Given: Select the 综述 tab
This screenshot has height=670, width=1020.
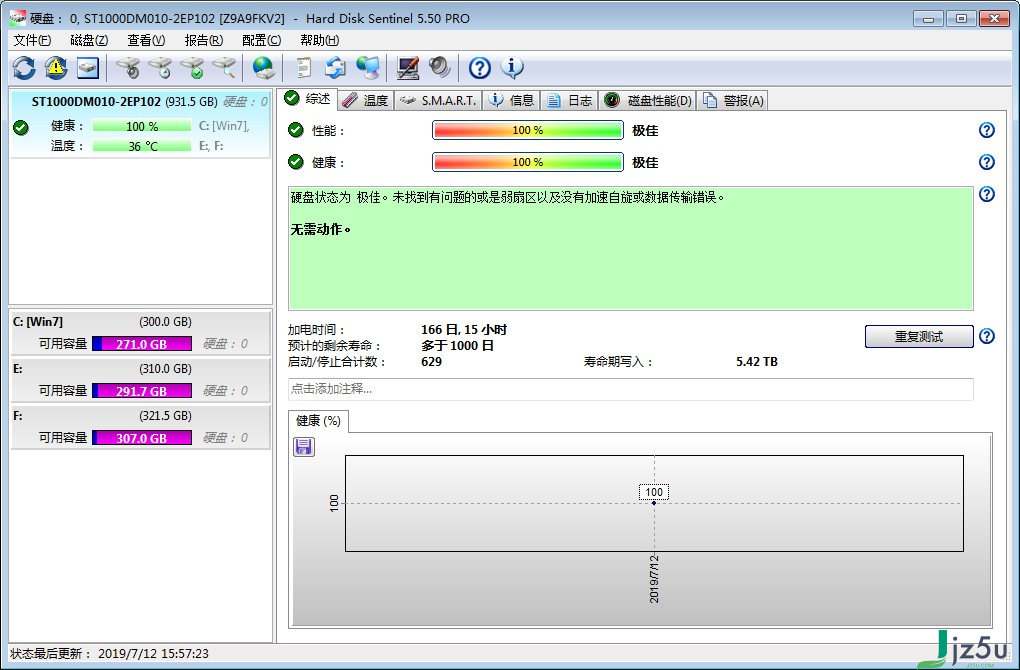Looking at the screenshot, I should pyautogui.click(x=308, y=99).
